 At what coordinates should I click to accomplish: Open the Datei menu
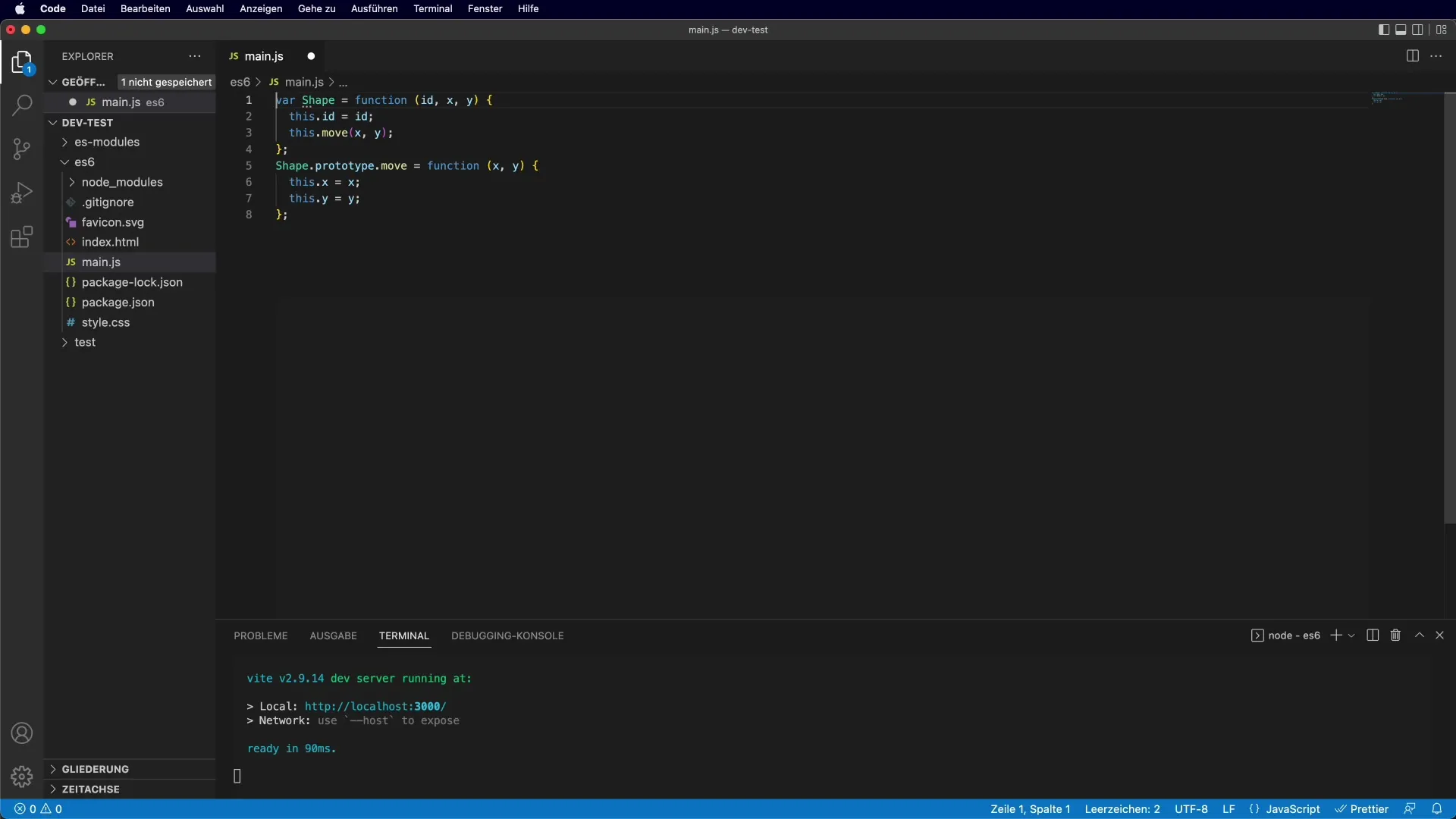pos(93,8)
